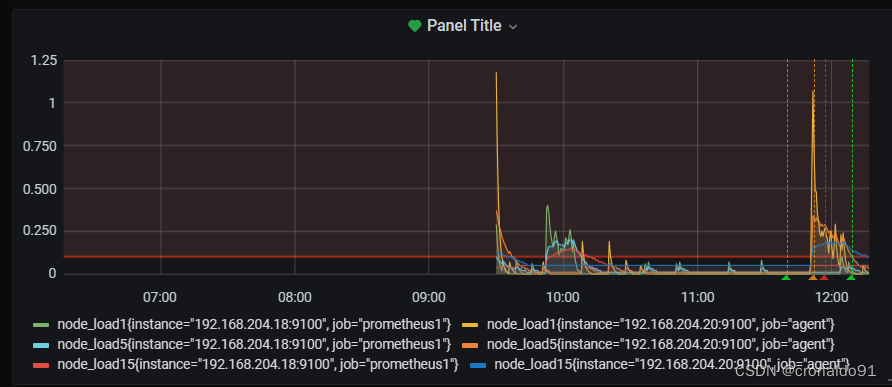892x387 pixels.
Task: Toggle node_load1 prometheus1 legend series
Action: [x=254, y=324]
